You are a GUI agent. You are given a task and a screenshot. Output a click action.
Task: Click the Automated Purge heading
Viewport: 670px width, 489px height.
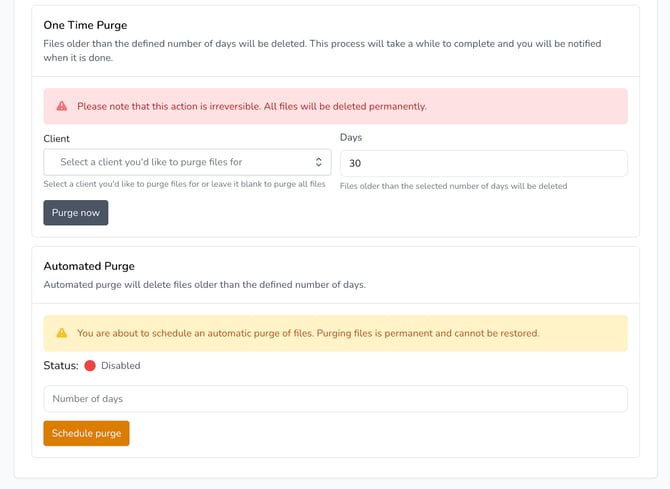click(89, 266)
